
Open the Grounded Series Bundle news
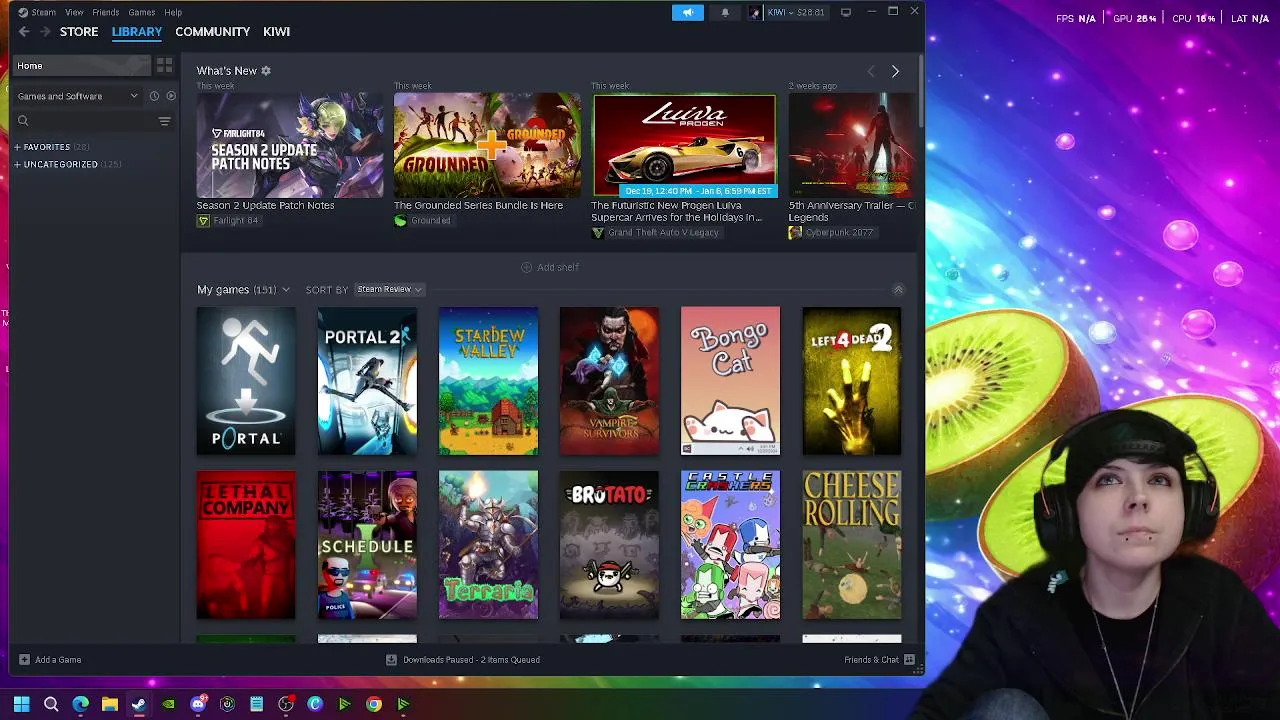tap(487, 145)
